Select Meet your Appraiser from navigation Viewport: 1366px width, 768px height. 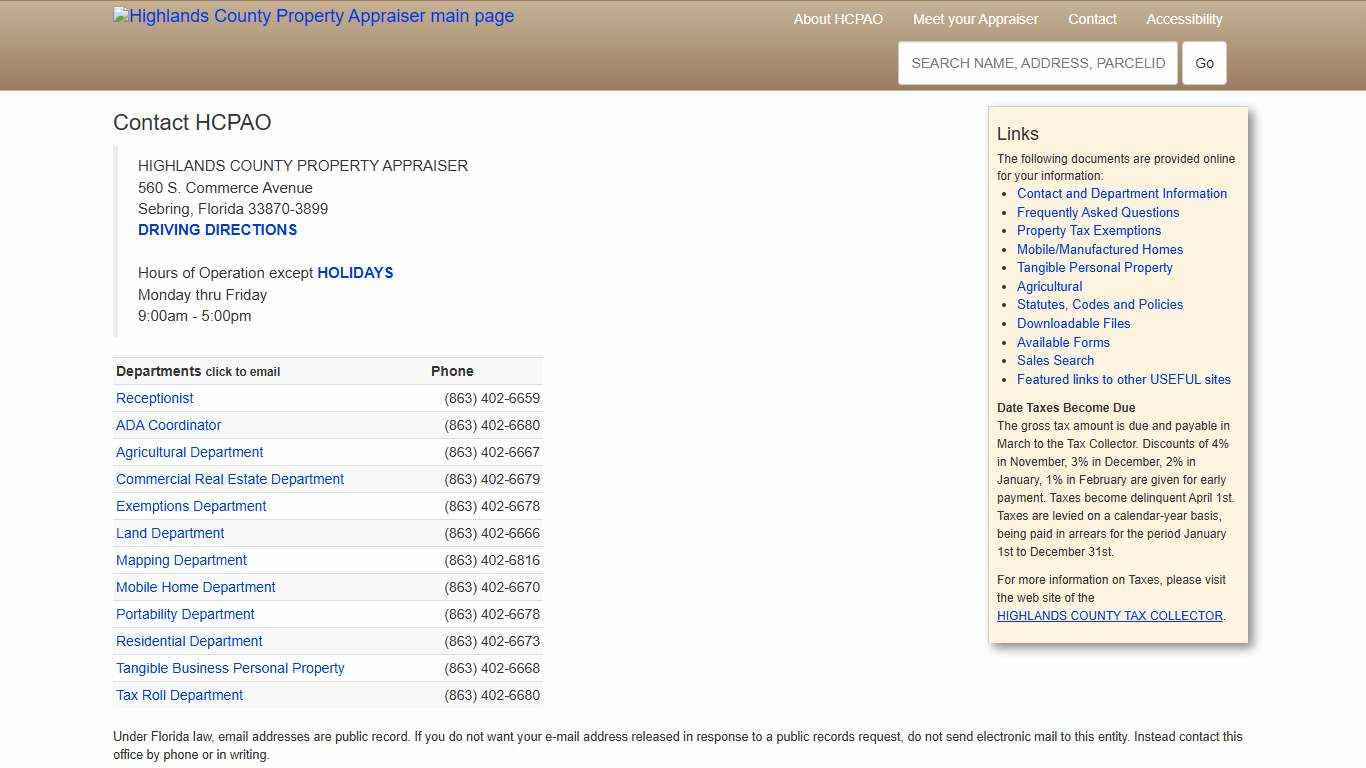pyautogui.click(x=976, y=18)
